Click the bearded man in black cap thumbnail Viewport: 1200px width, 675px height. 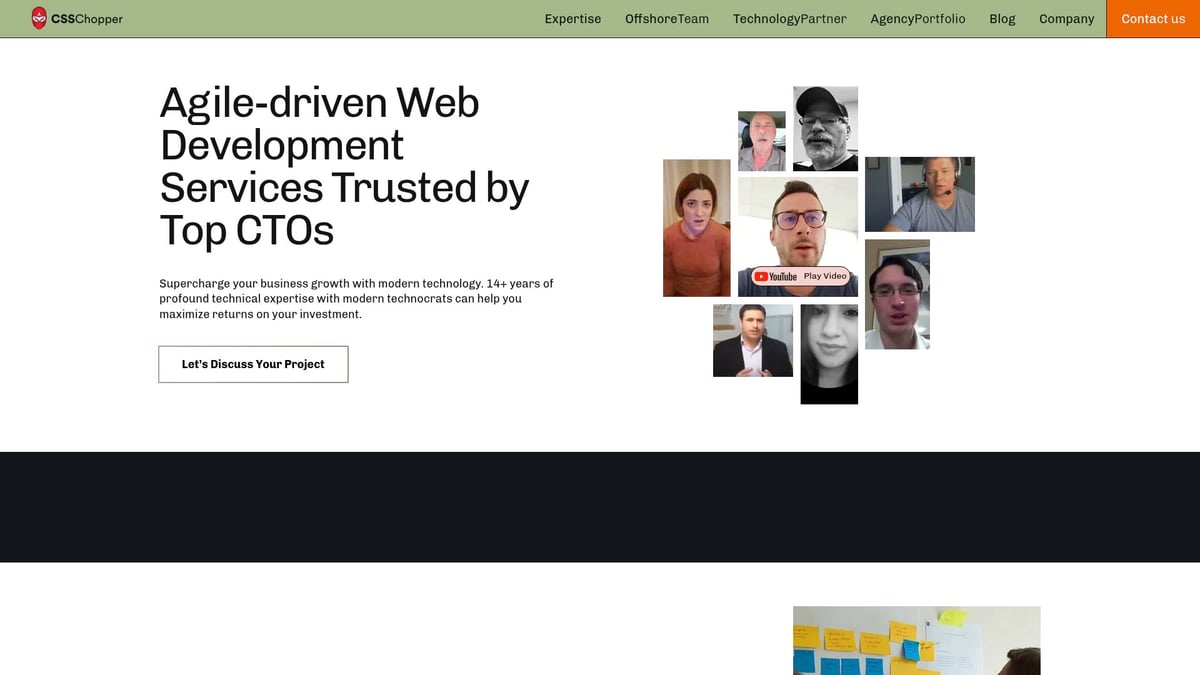tap(826, 128)
